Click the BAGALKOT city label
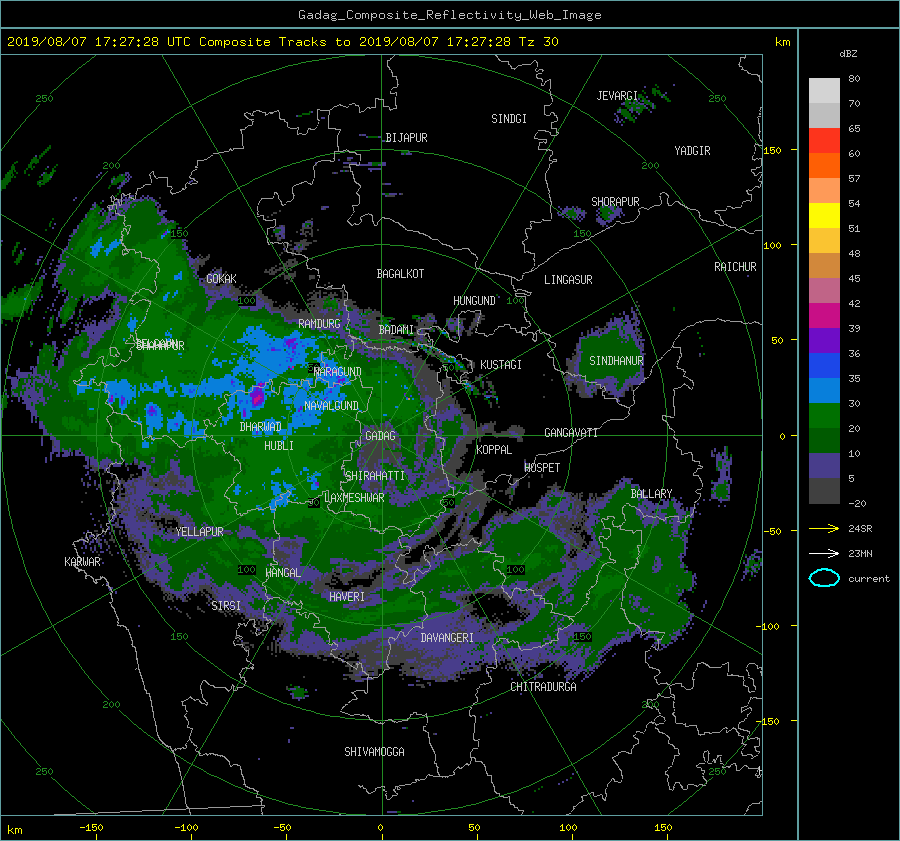This screenshot has height=841, width=900. [400, 274]
